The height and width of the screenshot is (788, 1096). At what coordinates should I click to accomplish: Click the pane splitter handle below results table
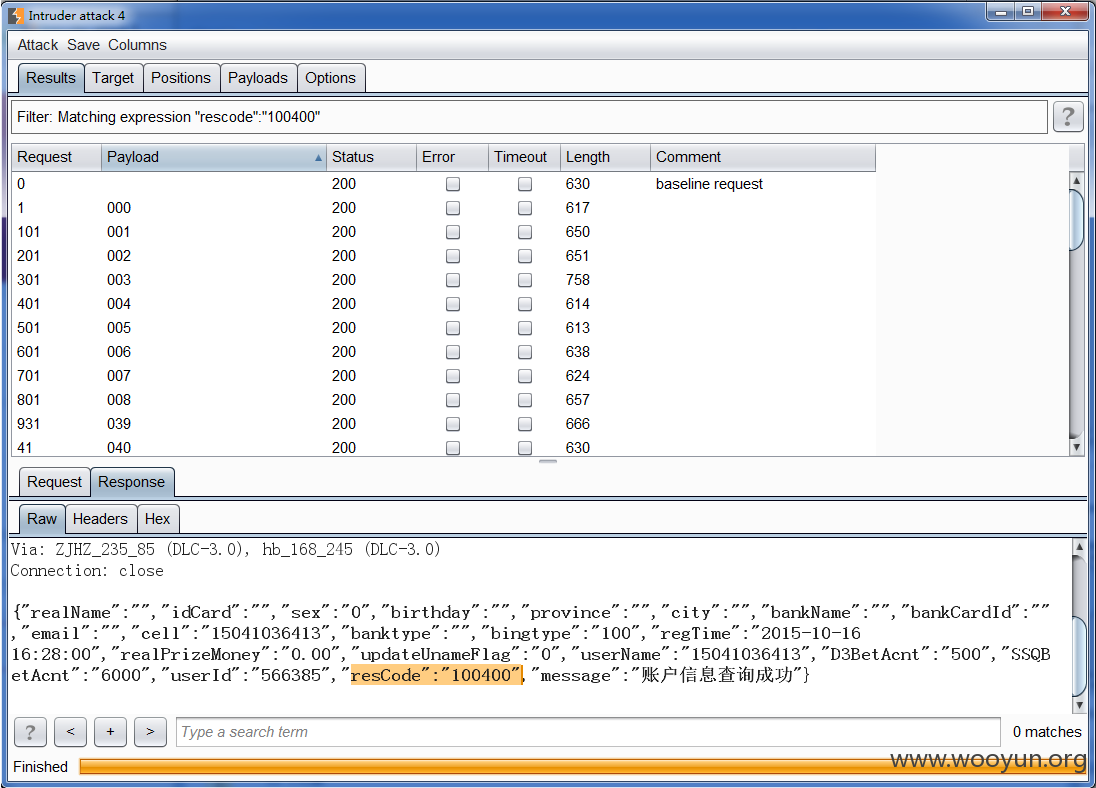(548, 461)
